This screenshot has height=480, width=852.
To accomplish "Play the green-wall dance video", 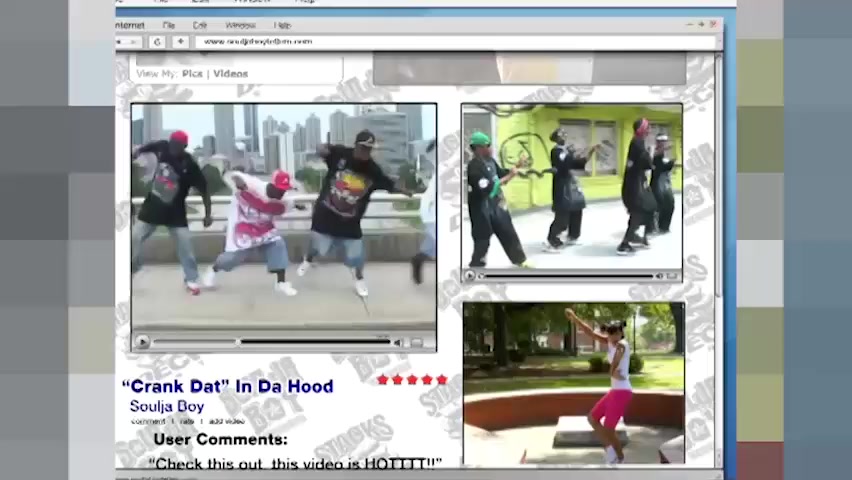I will point(470,276).
